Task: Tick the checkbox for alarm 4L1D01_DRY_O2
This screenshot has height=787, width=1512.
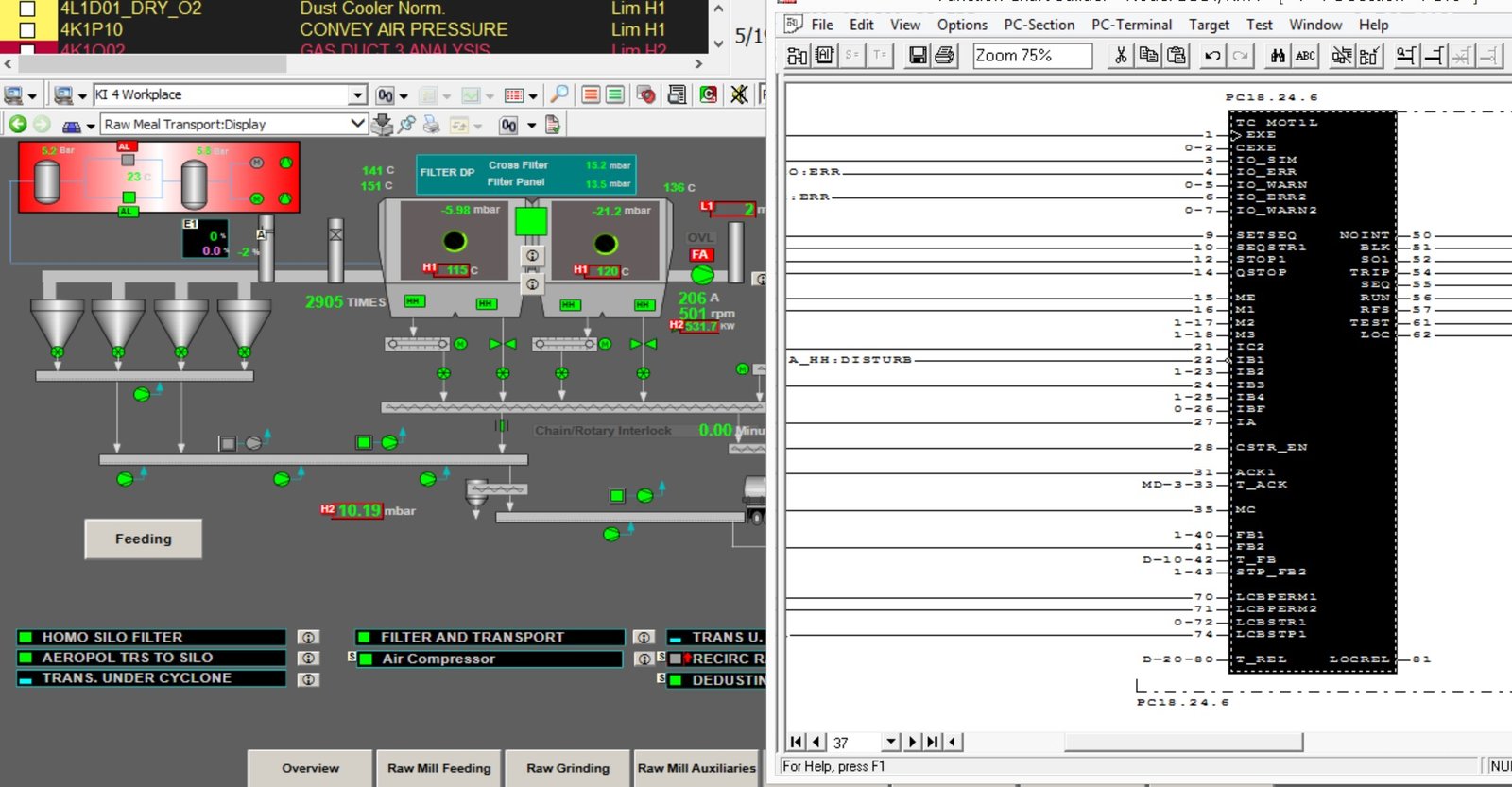Action: (x=27, y=9)
